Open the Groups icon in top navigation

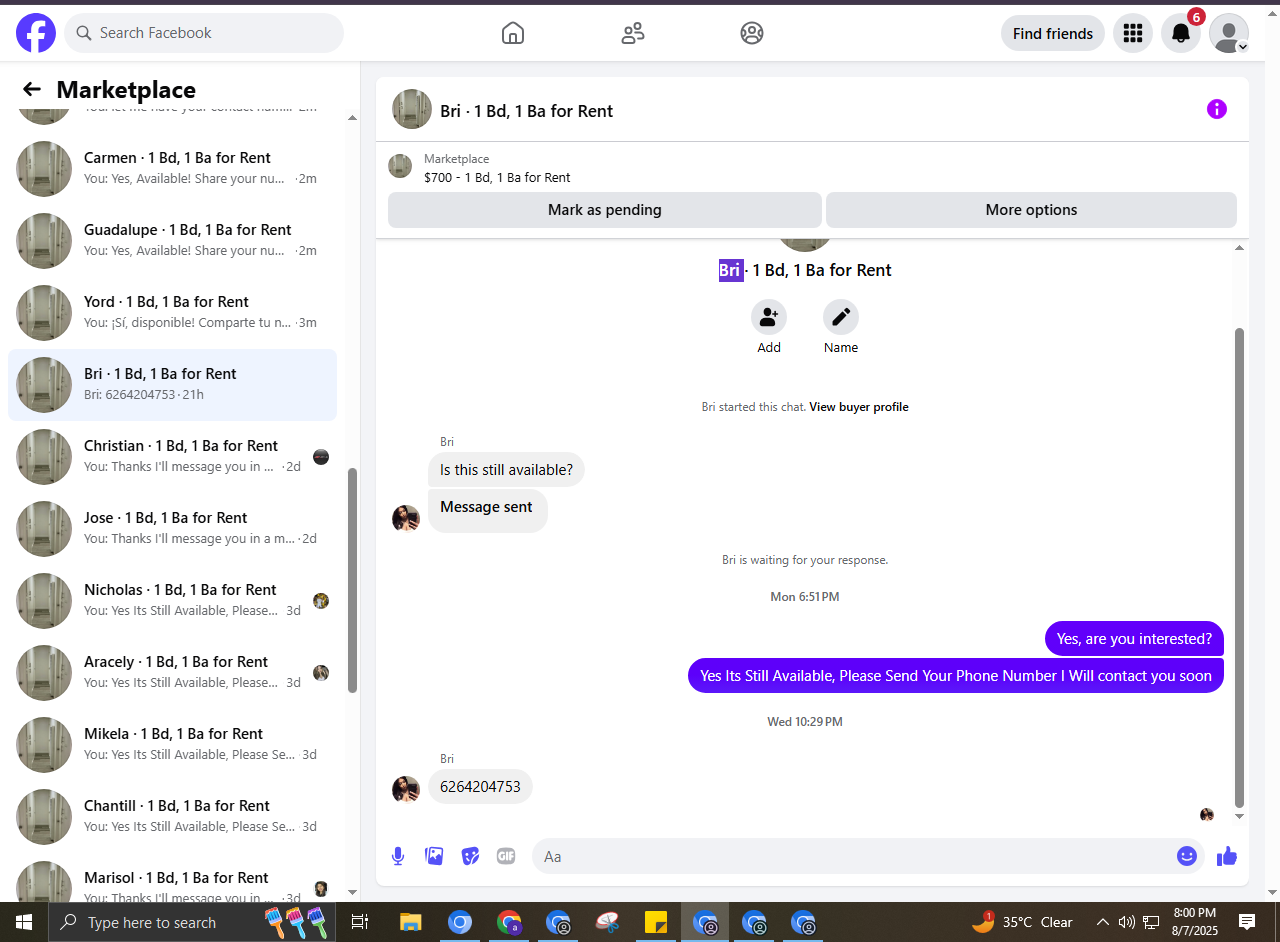752,33
